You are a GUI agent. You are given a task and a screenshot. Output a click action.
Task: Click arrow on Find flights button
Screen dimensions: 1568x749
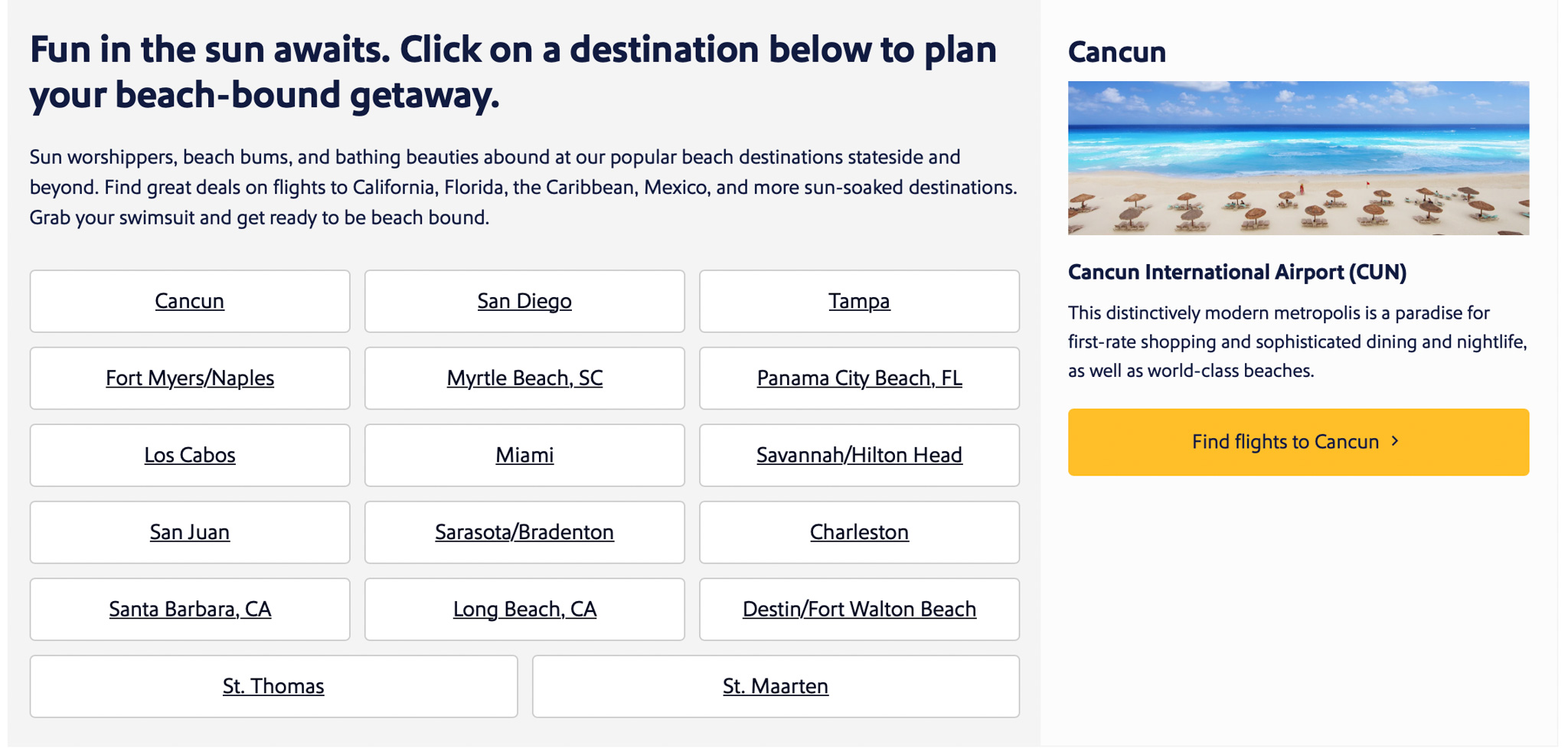[x=1395, y=441]
